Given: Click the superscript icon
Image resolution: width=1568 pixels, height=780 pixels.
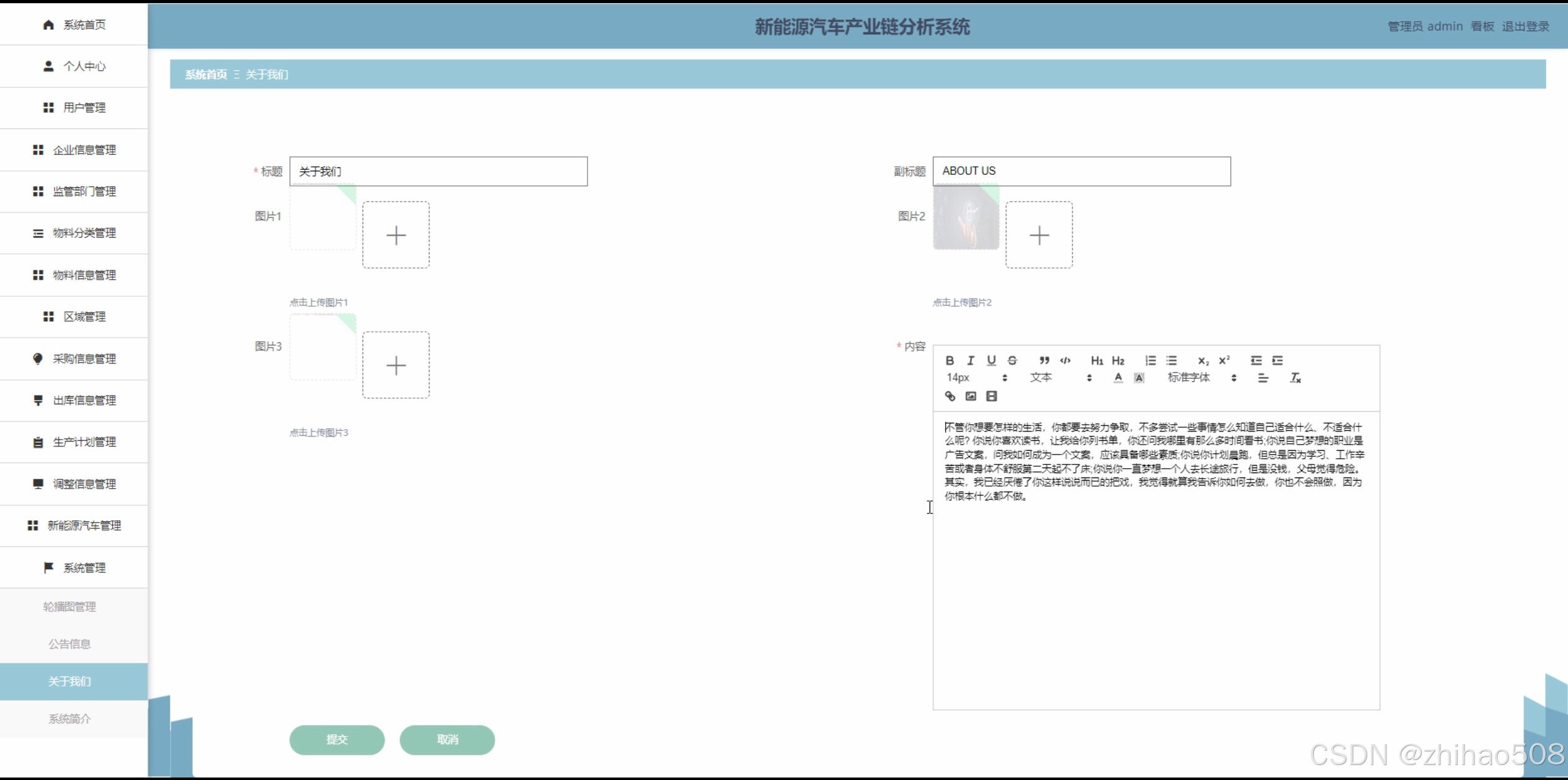Looking at the screenshot, I should (1224, 360).
